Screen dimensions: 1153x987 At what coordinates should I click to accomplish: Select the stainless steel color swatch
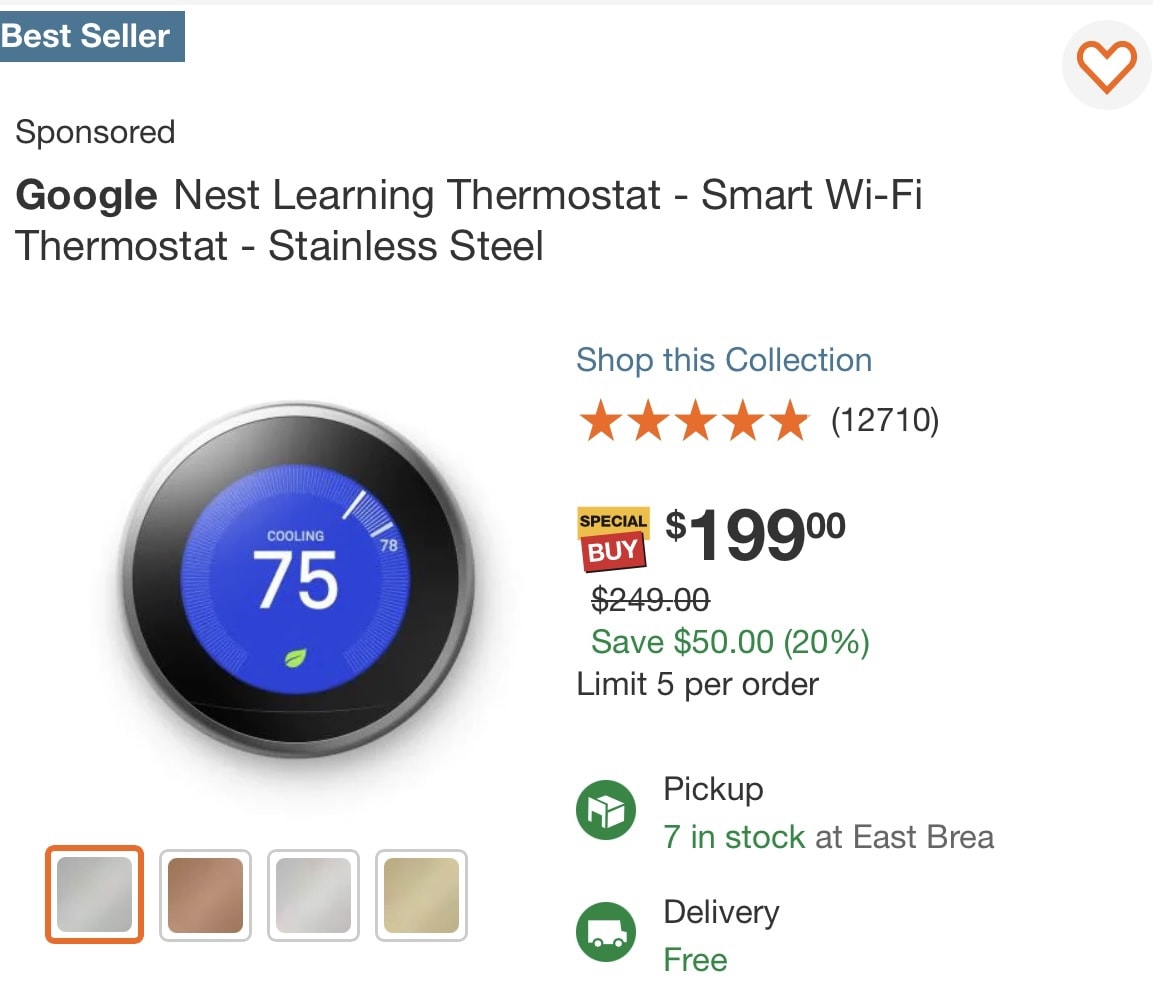click(x=94, y=894)
